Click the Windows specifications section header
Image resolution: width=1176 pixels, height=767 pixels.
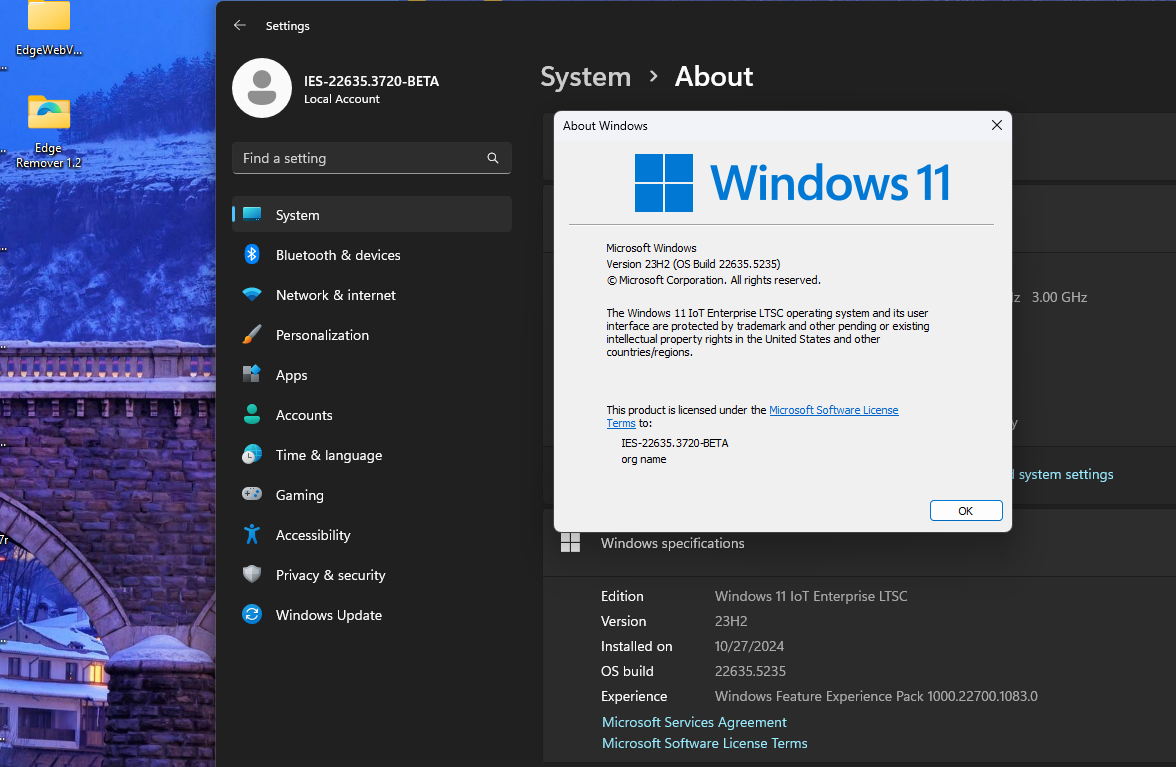coord(860,543)
